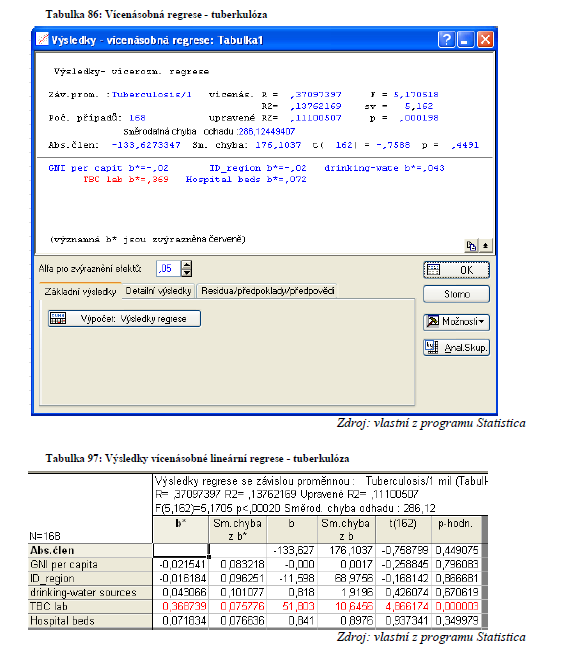The image size is (565, 658).
Task: Click the multiple R value ,37097397
Action: click(x=316, y=94)
